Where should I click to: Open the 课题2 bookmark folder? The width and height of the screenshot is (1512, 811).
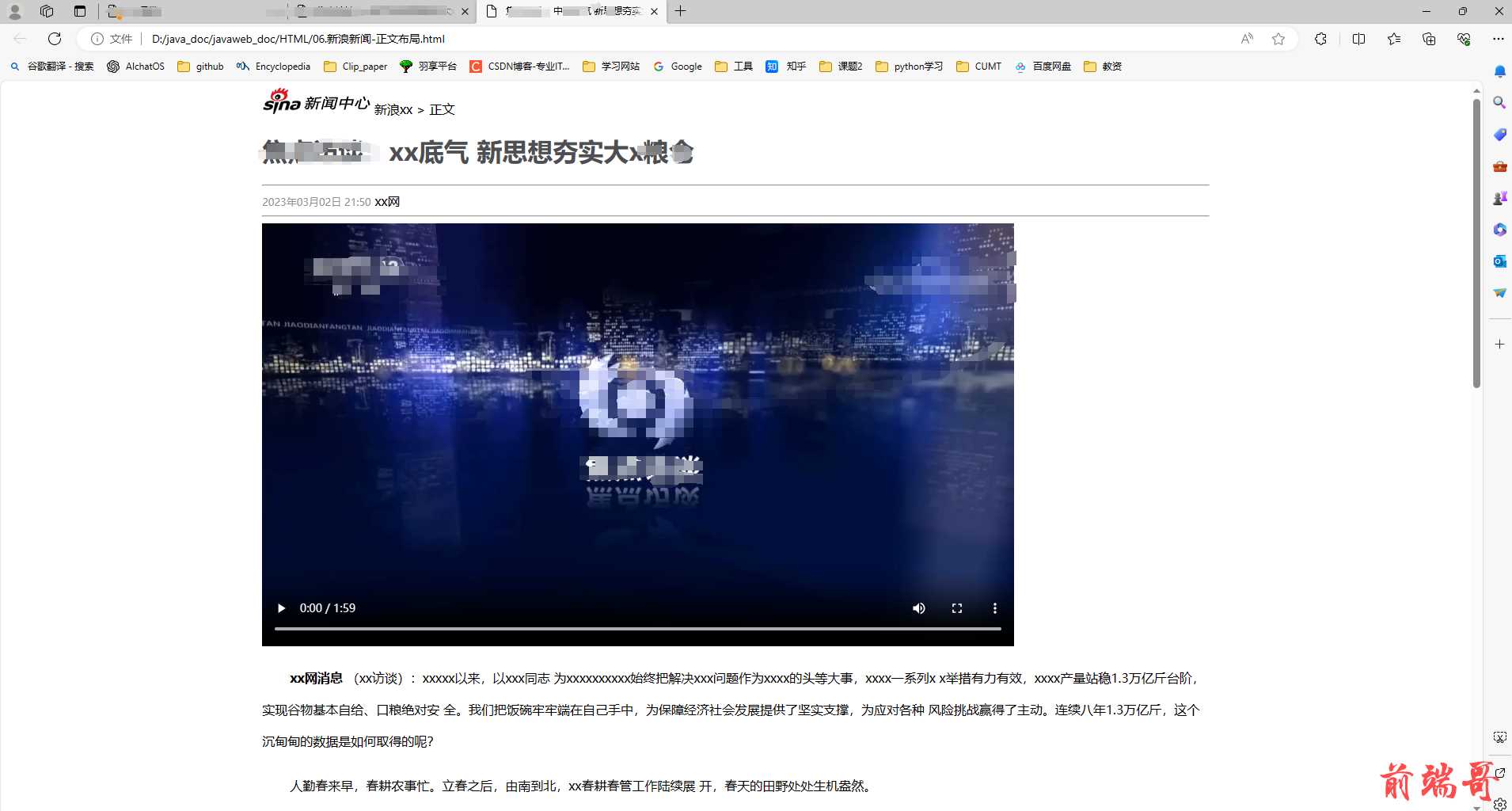pyautogui.click(x=841, y=67)
